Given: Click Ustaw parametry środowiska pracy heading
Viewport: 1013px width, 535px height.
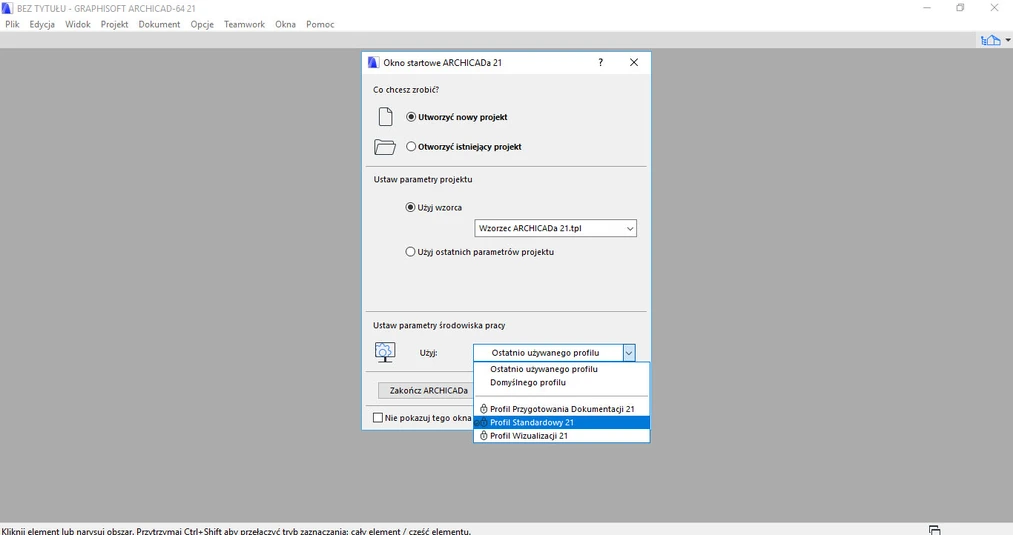Looking at the screenshot, I should [439, 325].
